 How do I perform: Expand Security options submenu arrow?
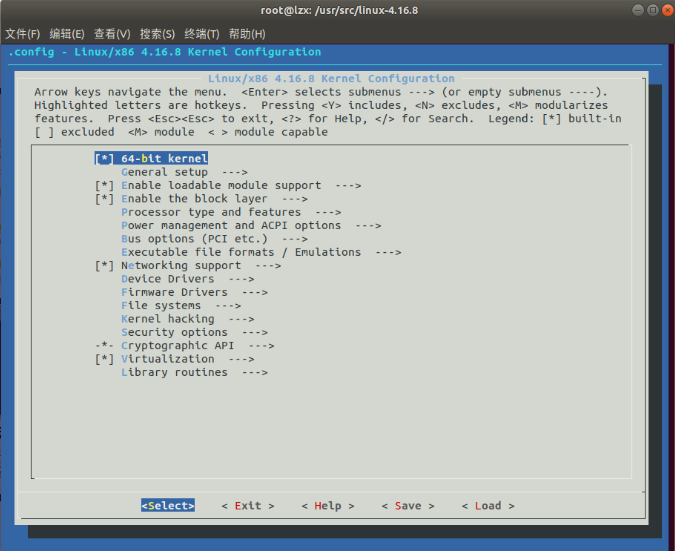[x=255, y=332]
